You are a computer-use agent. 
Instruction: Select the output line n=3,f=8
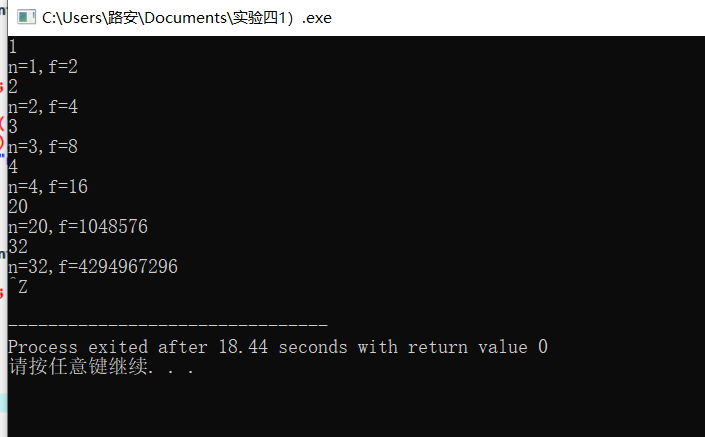point(43,147)
